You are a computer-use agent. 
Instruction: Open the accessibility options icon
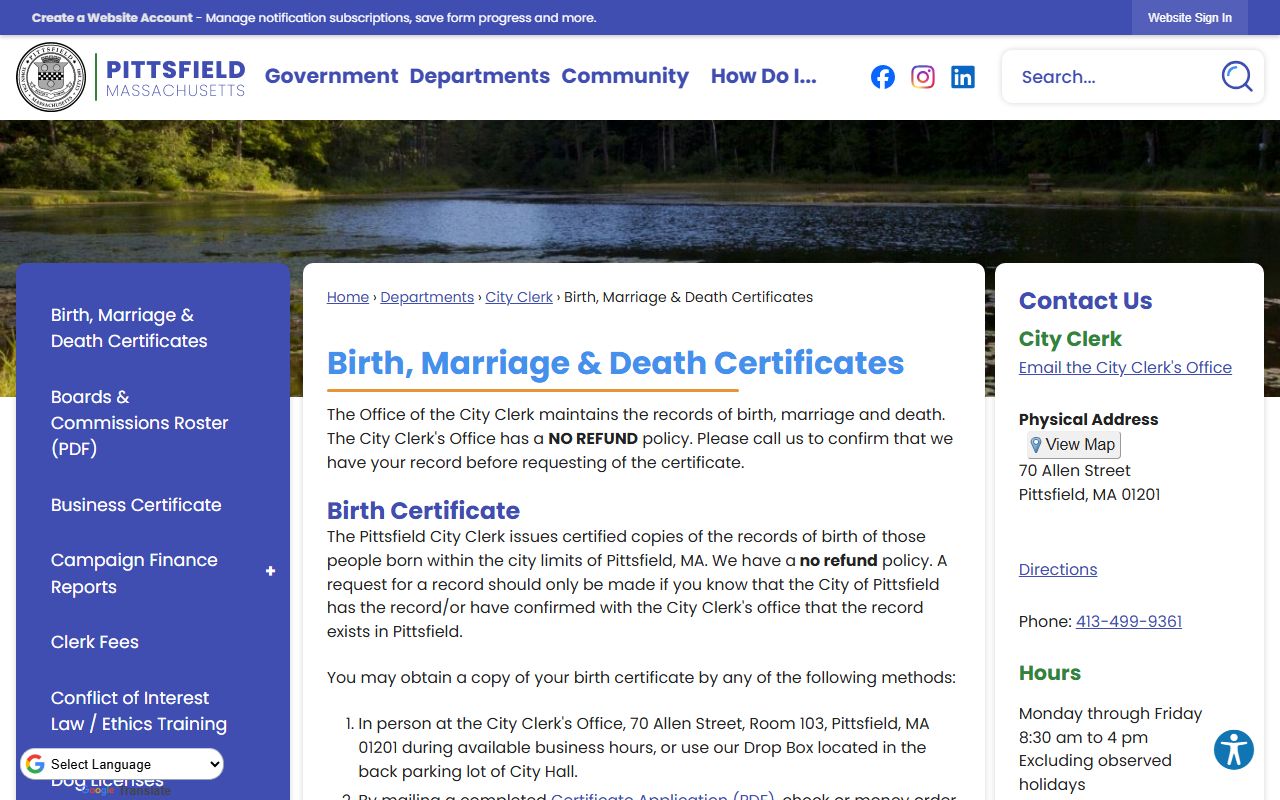coord(1233,749)
